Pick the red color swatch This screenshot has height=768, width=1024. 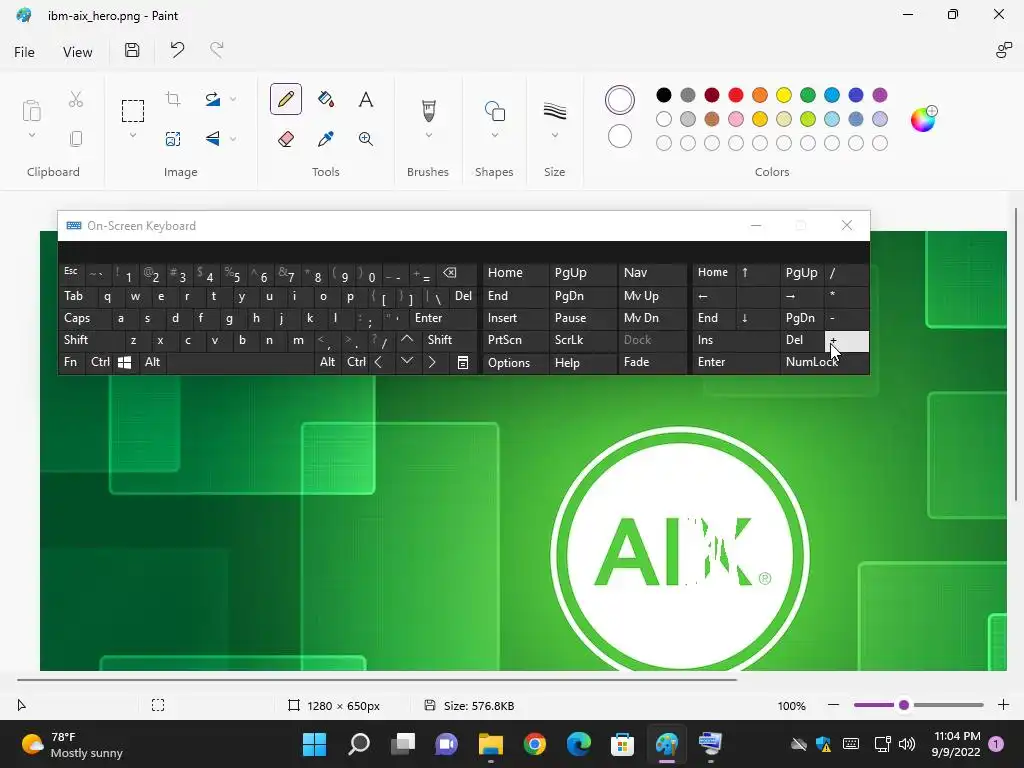click(x=735, y=95)
